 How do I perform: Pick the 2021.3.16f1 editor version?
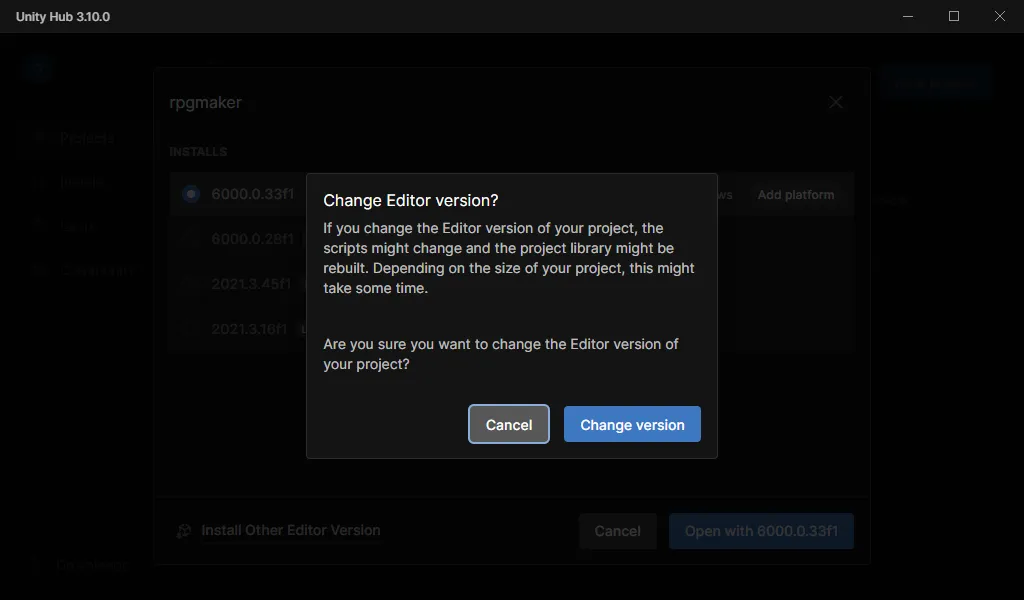click(249, 328)
